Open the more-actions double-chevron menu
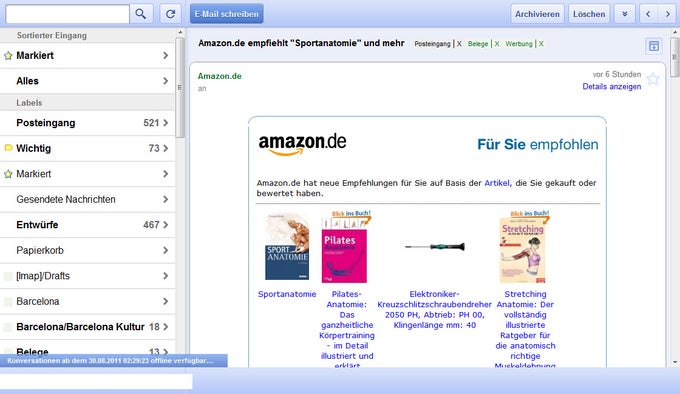 (x=624, y=14)
